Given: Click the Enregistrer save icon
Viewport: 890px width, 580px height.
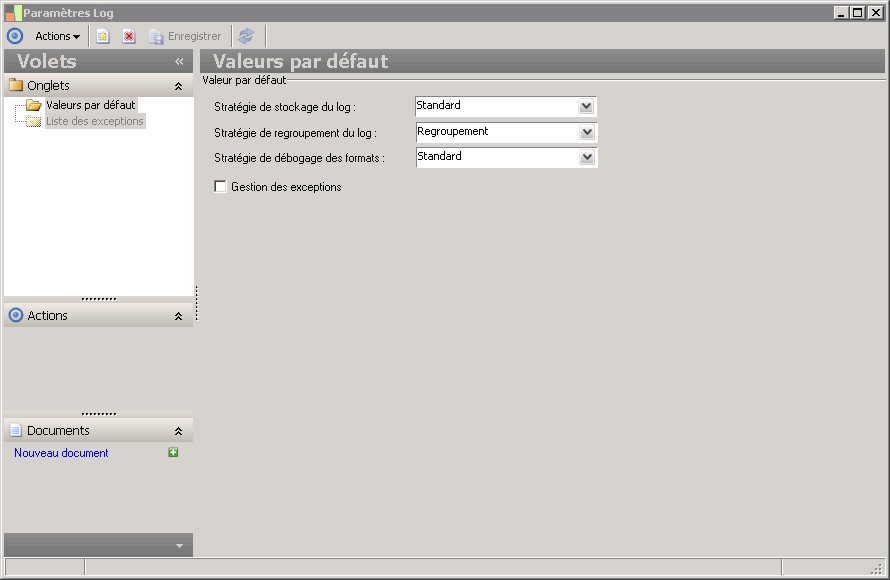Looking at the screenshot, I should pyautogui.click(x=156, y=36).
